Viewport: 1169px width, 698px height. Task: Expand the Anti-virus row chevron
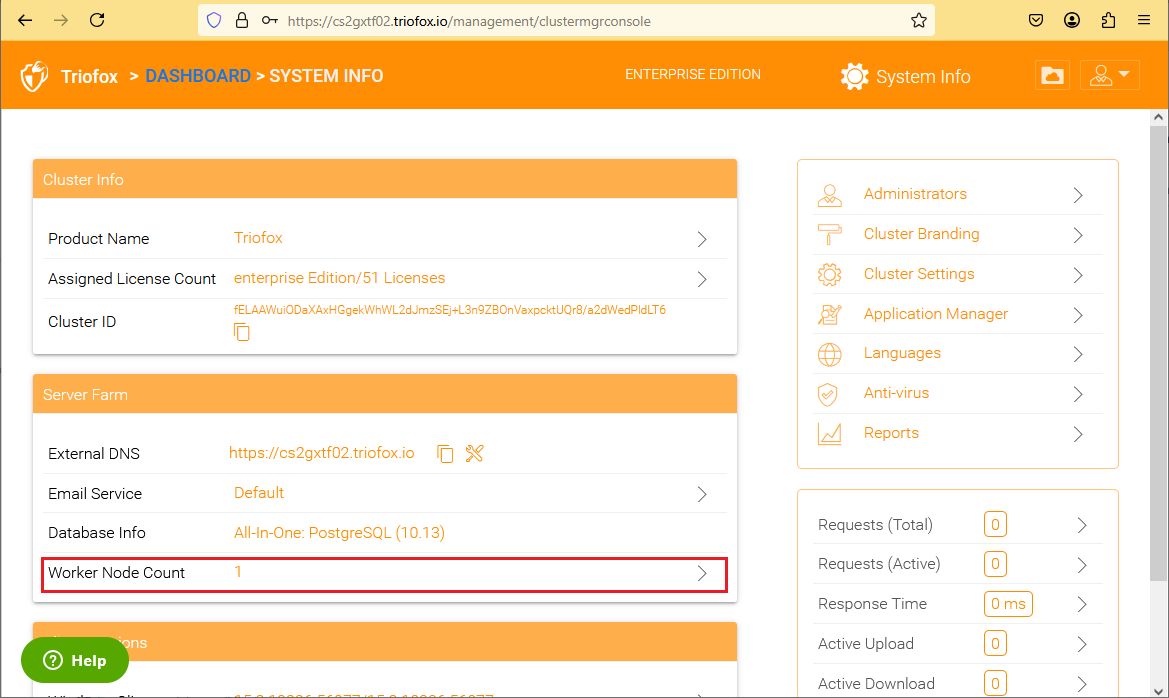(1078, 394)
